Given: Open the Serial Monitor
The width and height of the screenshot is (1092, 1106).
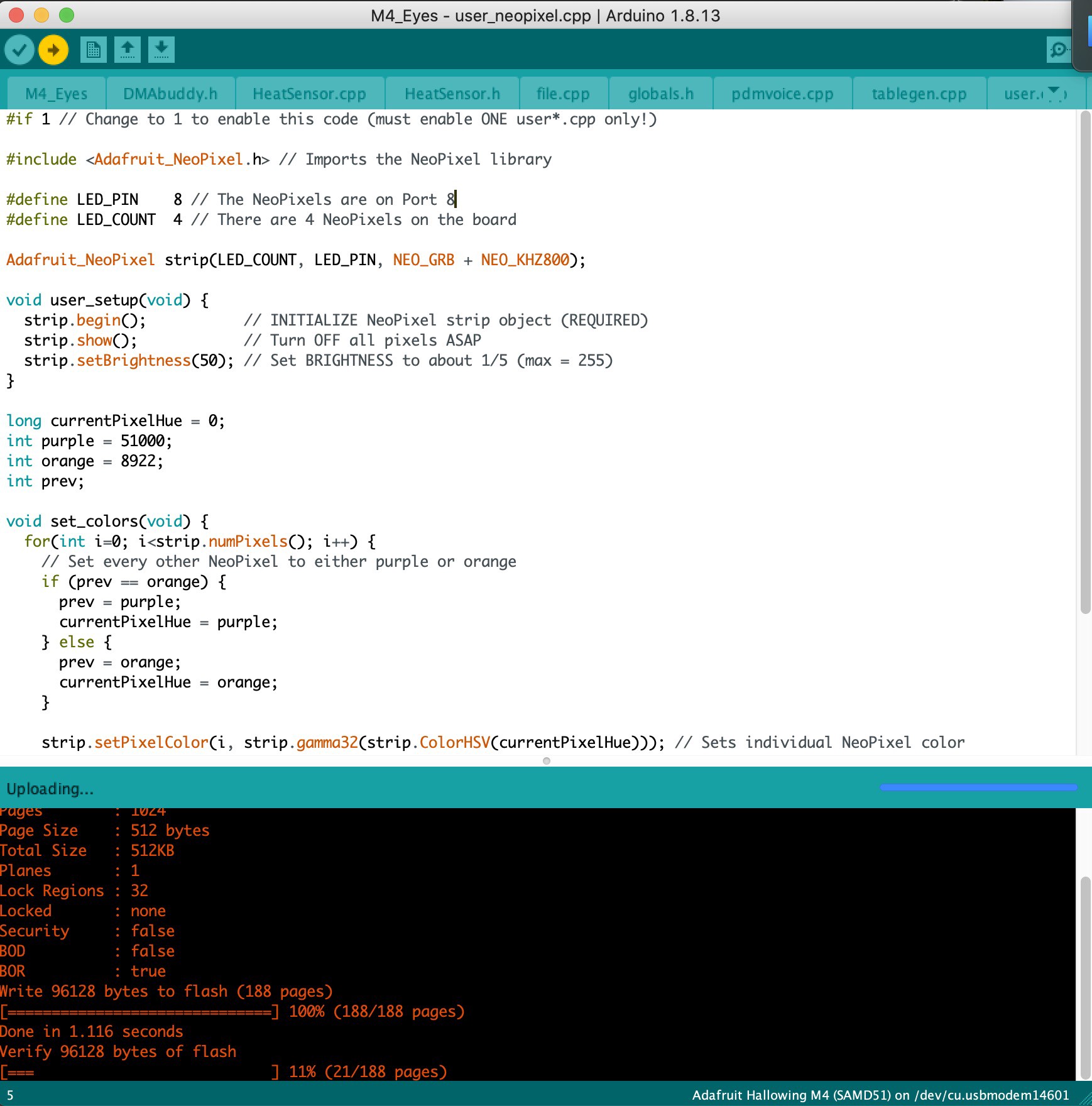Looking at the screenshot, I should coord(1058,50).
